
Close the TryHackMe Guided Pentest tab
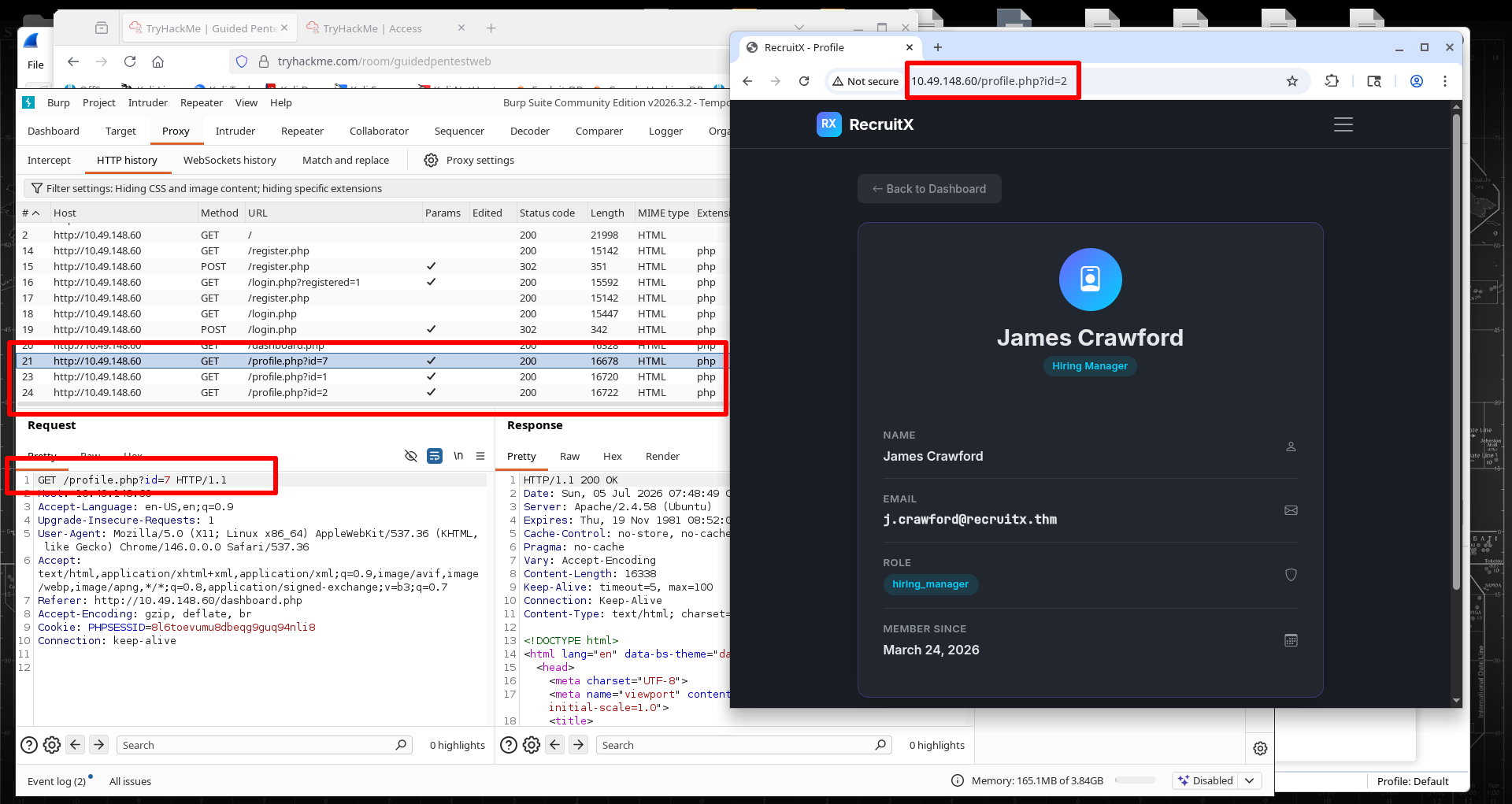[x=284, y=28]
